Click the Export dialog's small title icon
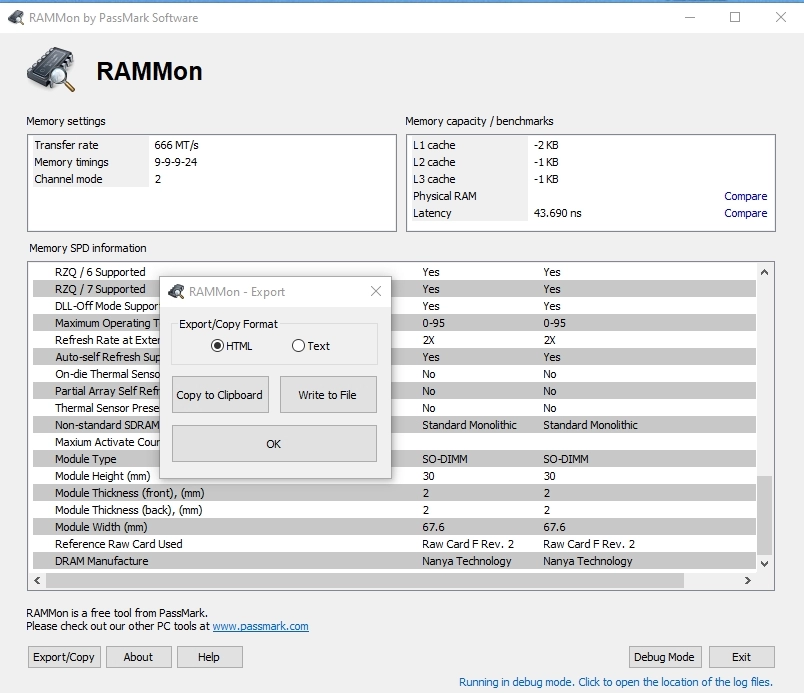The height and width of the screenshot is (693, 804). coord(176,292)
